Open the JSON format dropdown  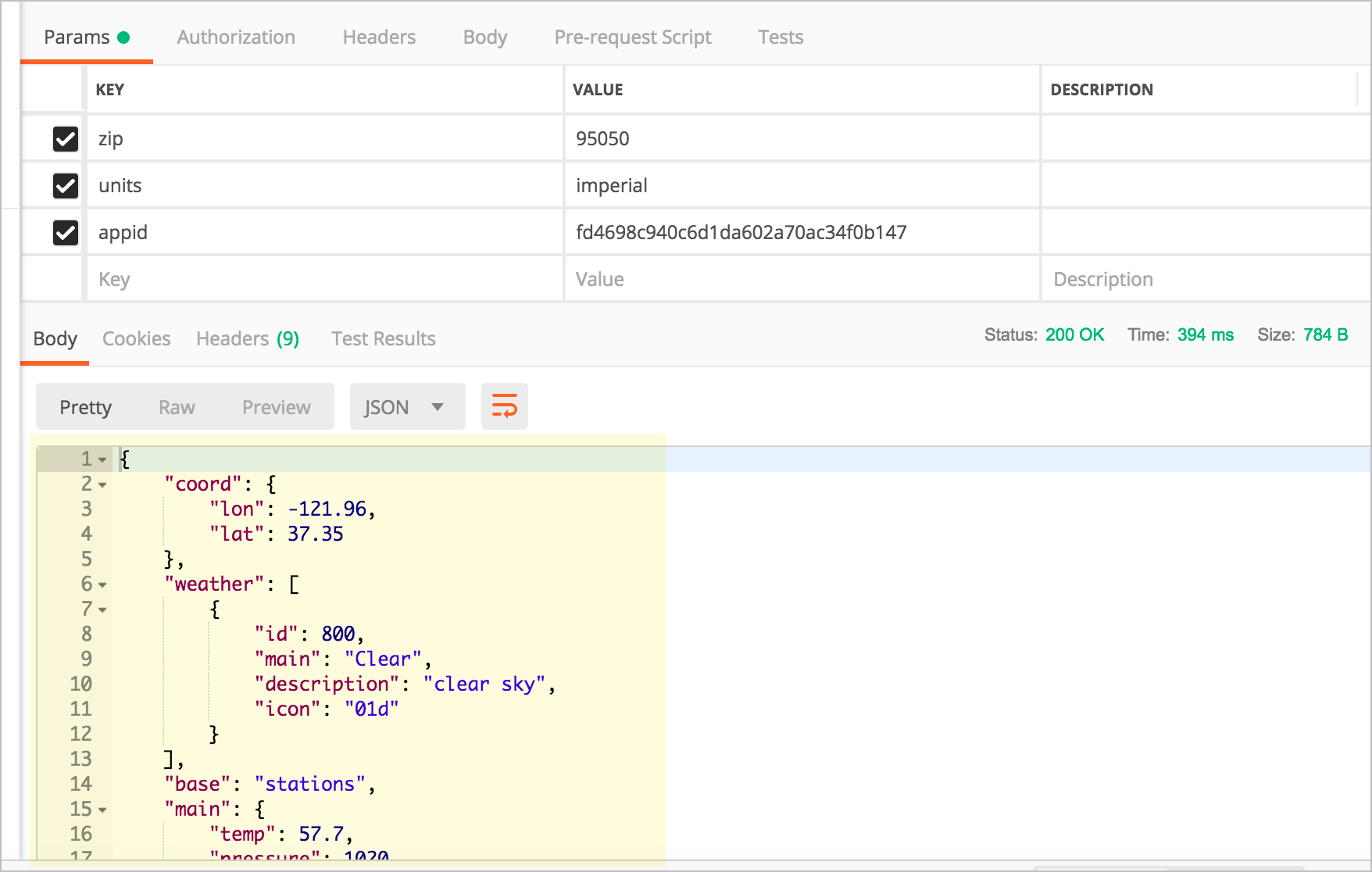(x=407, y=406)
